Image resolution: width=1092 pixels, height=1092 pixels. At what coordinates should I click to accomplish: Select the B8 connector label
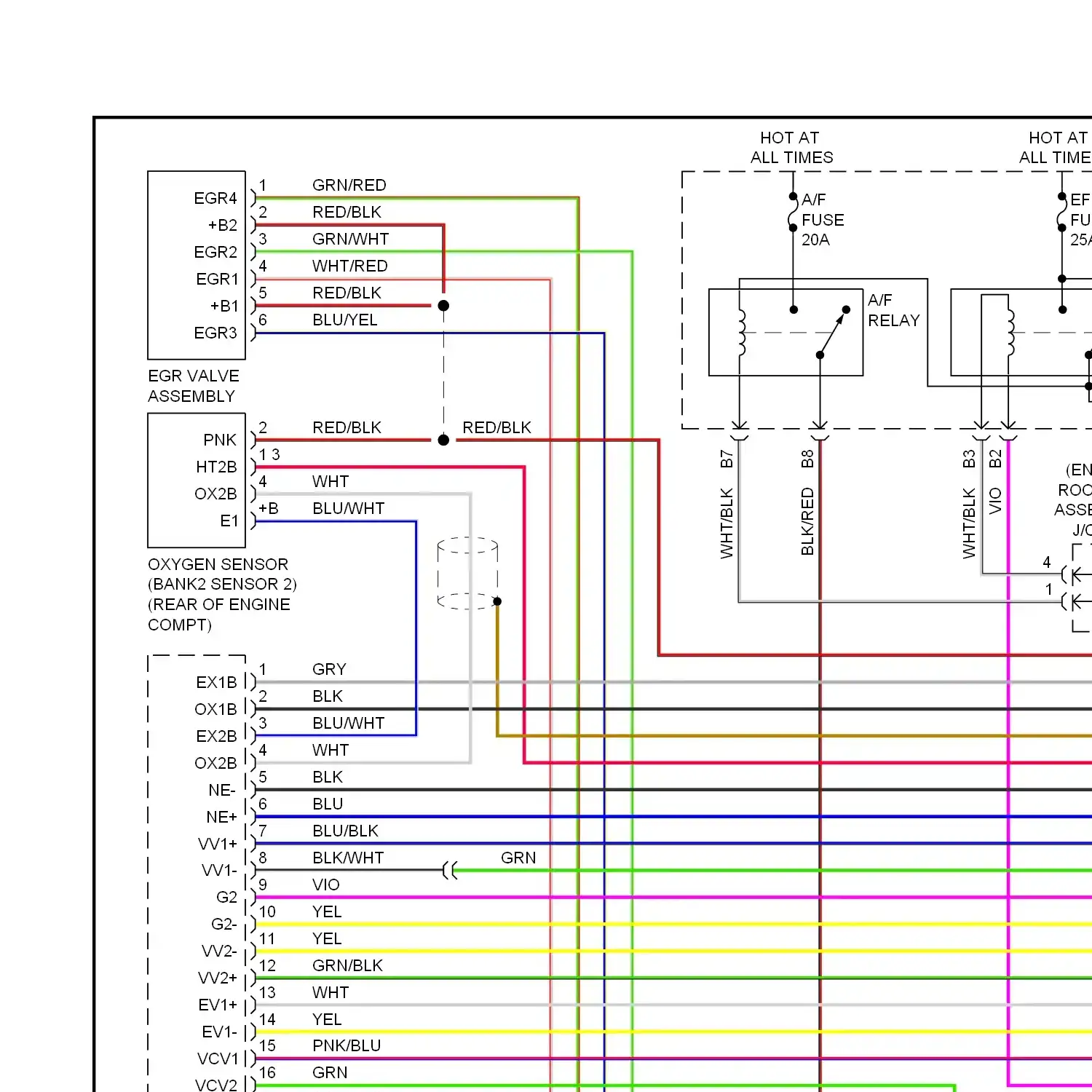807,459
